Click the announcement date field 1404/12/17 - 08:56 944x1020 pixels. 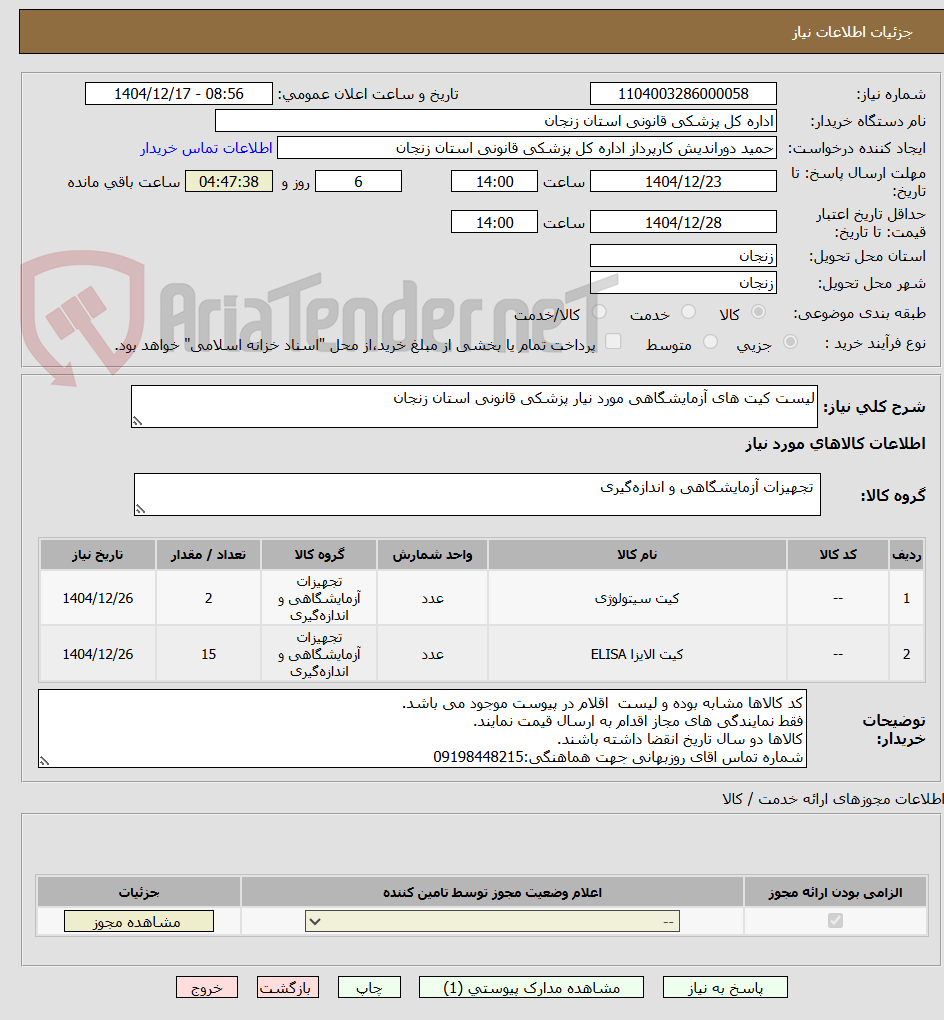point(179,94)
